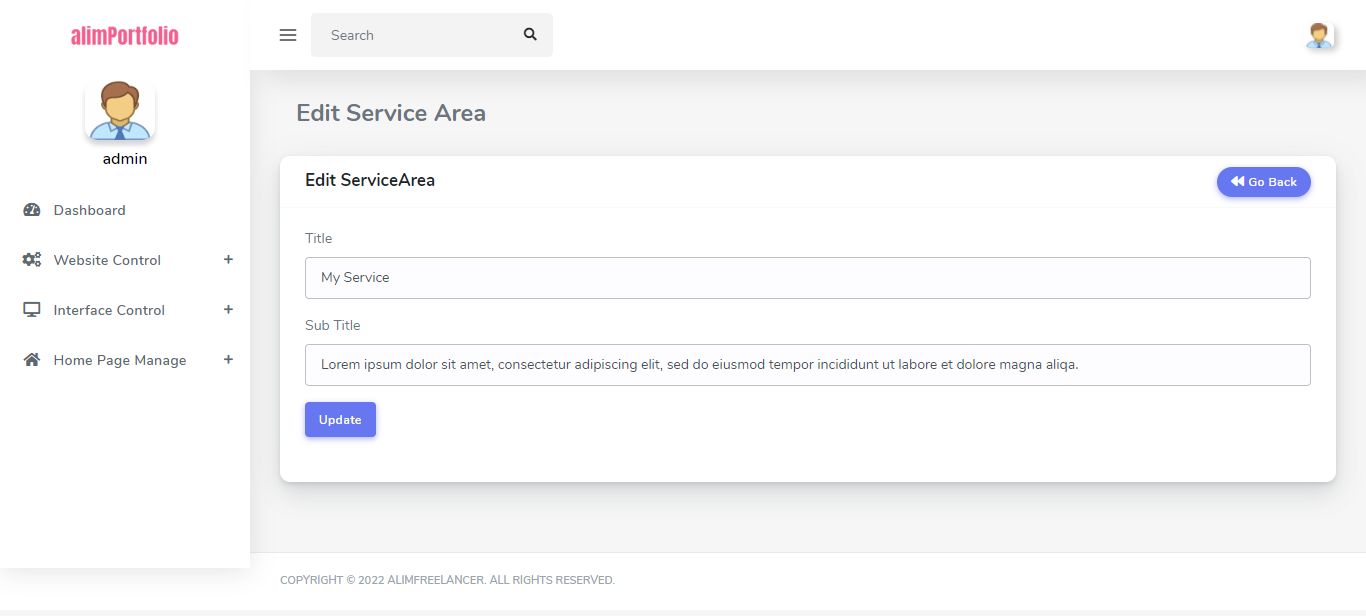The height and width of the screenshot is (616, 1366).
Task: Expand Website Control with plus sign
Action: [x=228, y=260]
